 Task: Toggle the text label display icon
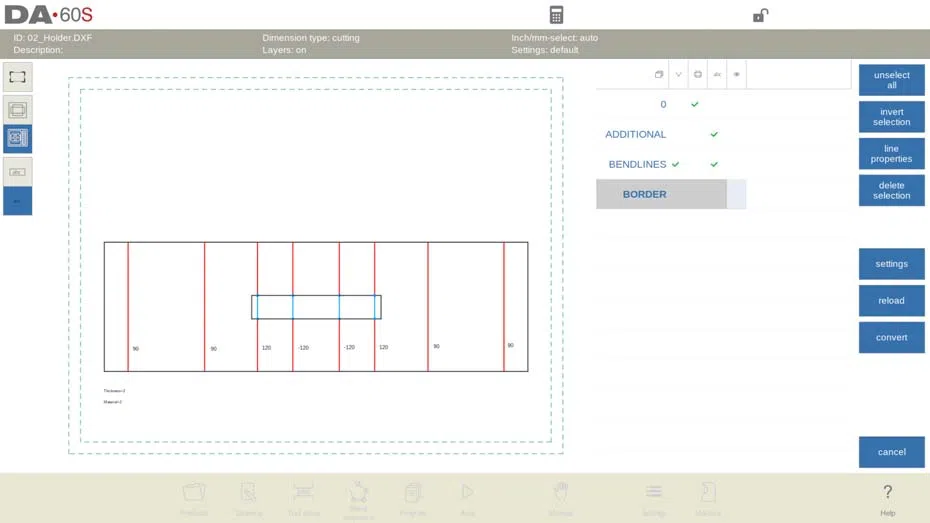[17, 172]
